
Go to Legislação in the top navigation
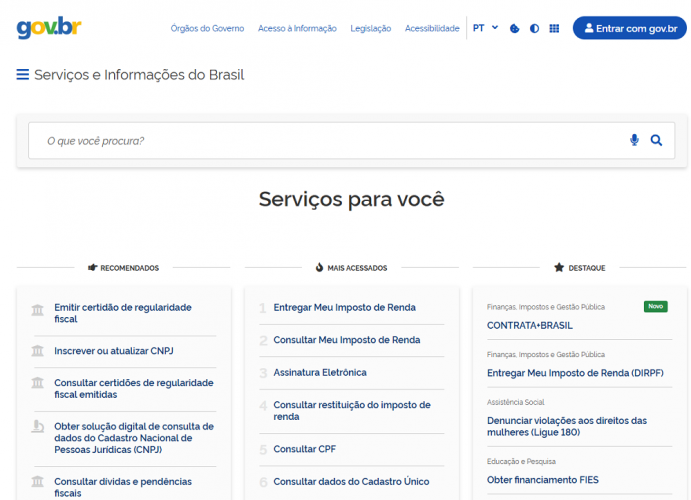(x=371, y=29)
